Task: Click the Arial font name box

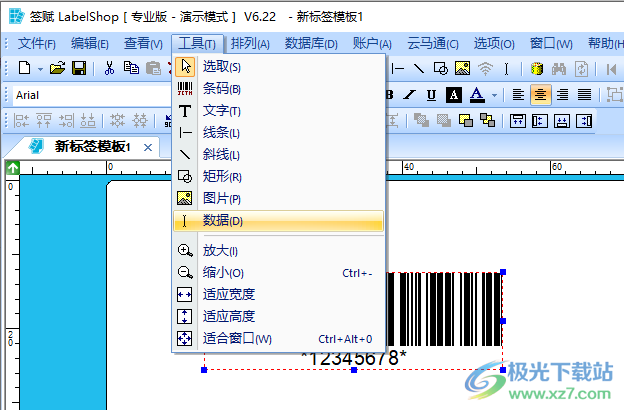Action: 92,95
